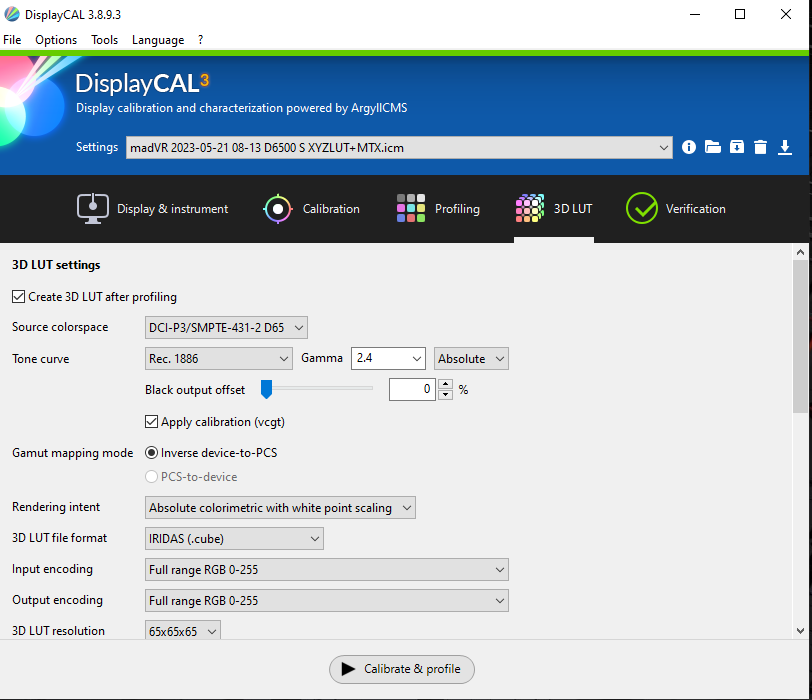Open the Options menu

(56, 40)
